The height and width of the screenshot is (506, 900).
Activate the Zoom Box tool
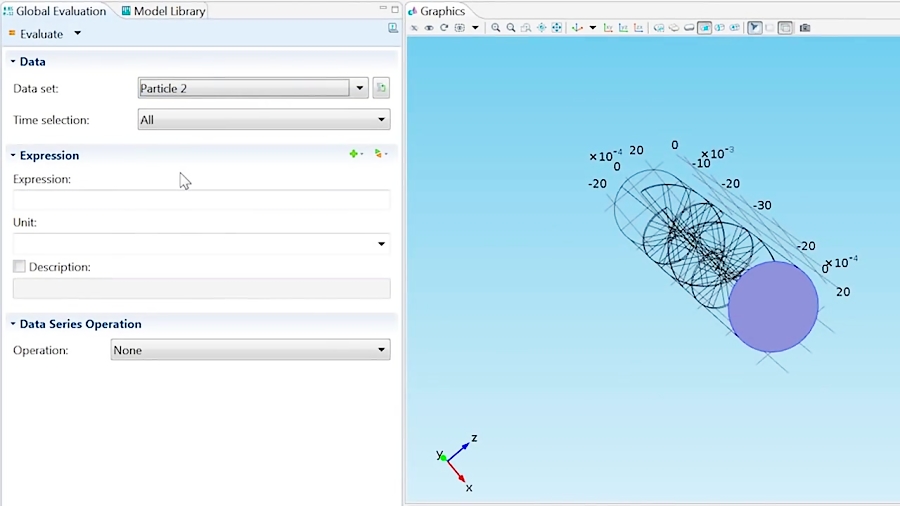526,28
